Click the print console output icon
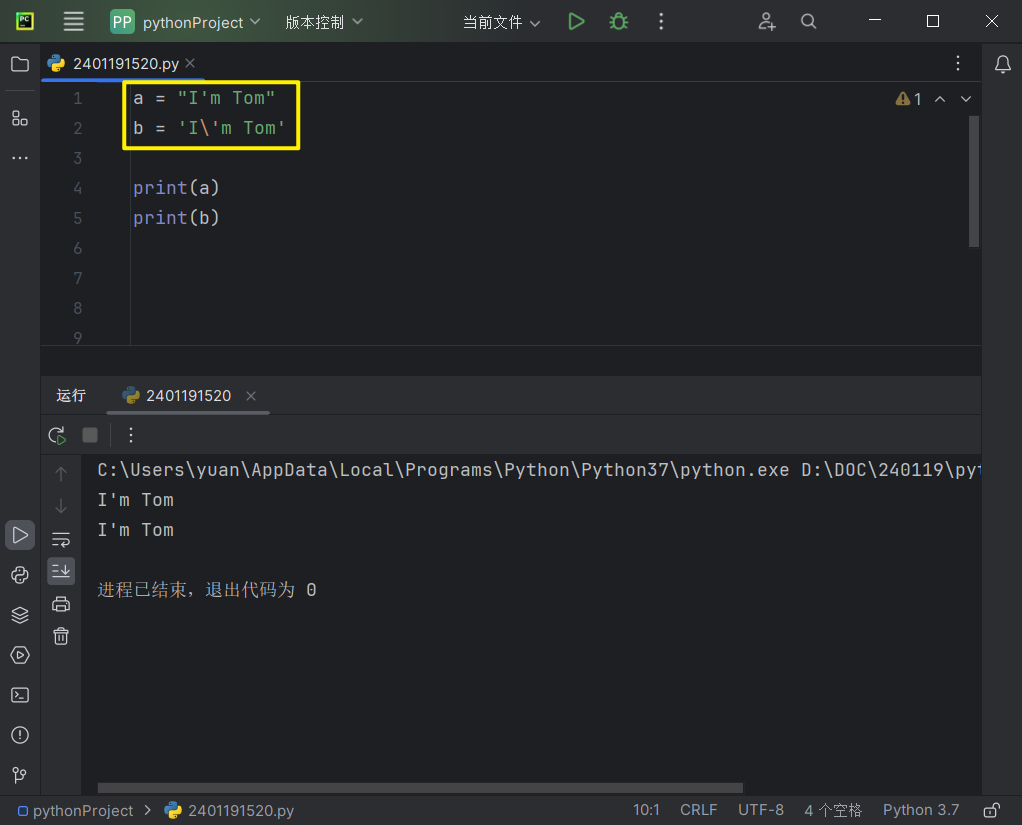The width and height of the screenshot is (1022, 825). click(61, 604)
